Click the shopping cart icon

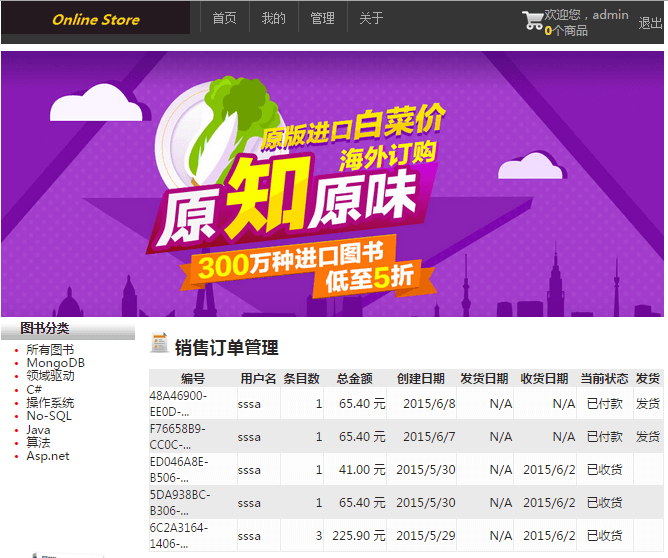point(532,20)
